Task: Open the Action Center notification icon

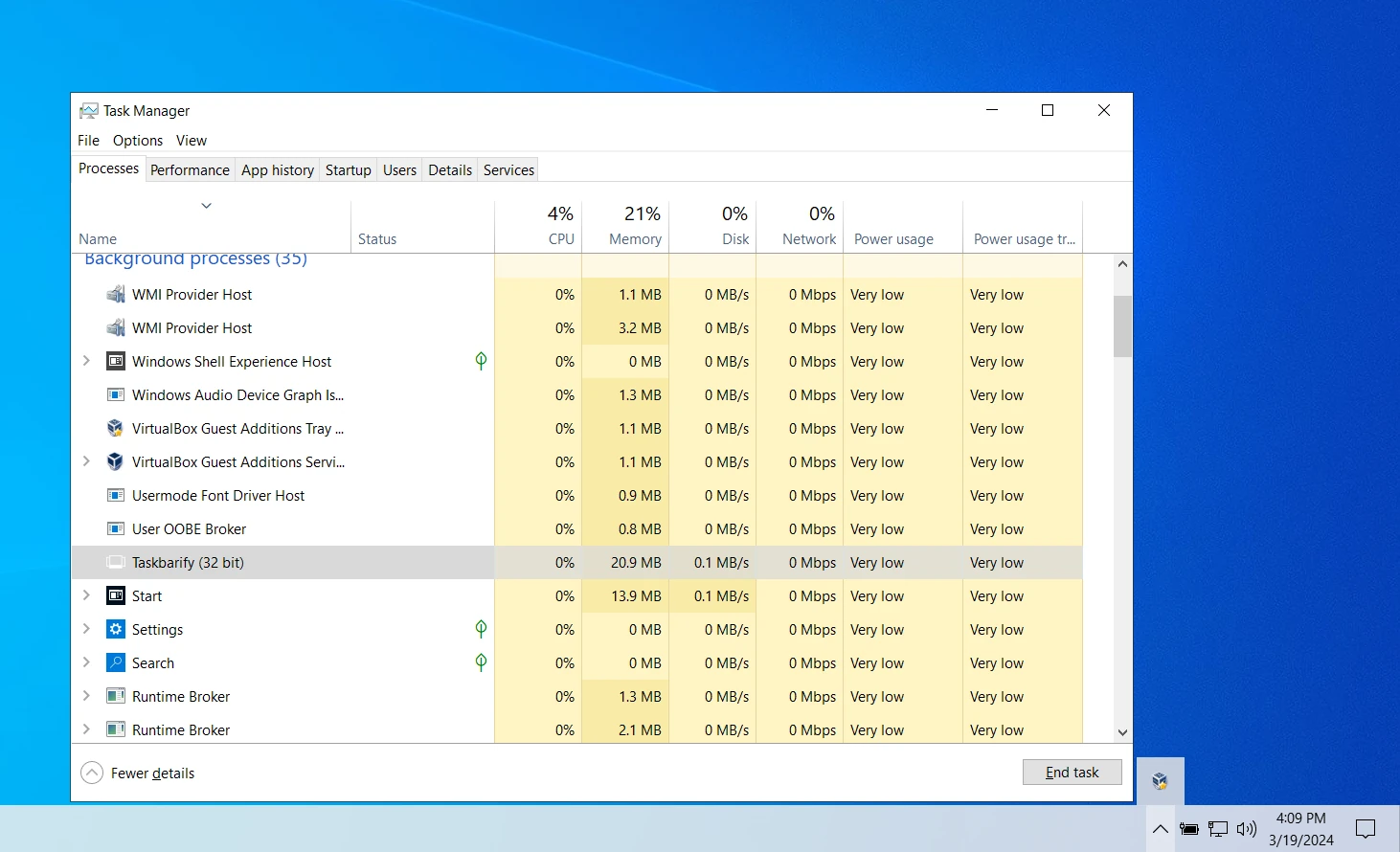Action: click(1366, 829)
